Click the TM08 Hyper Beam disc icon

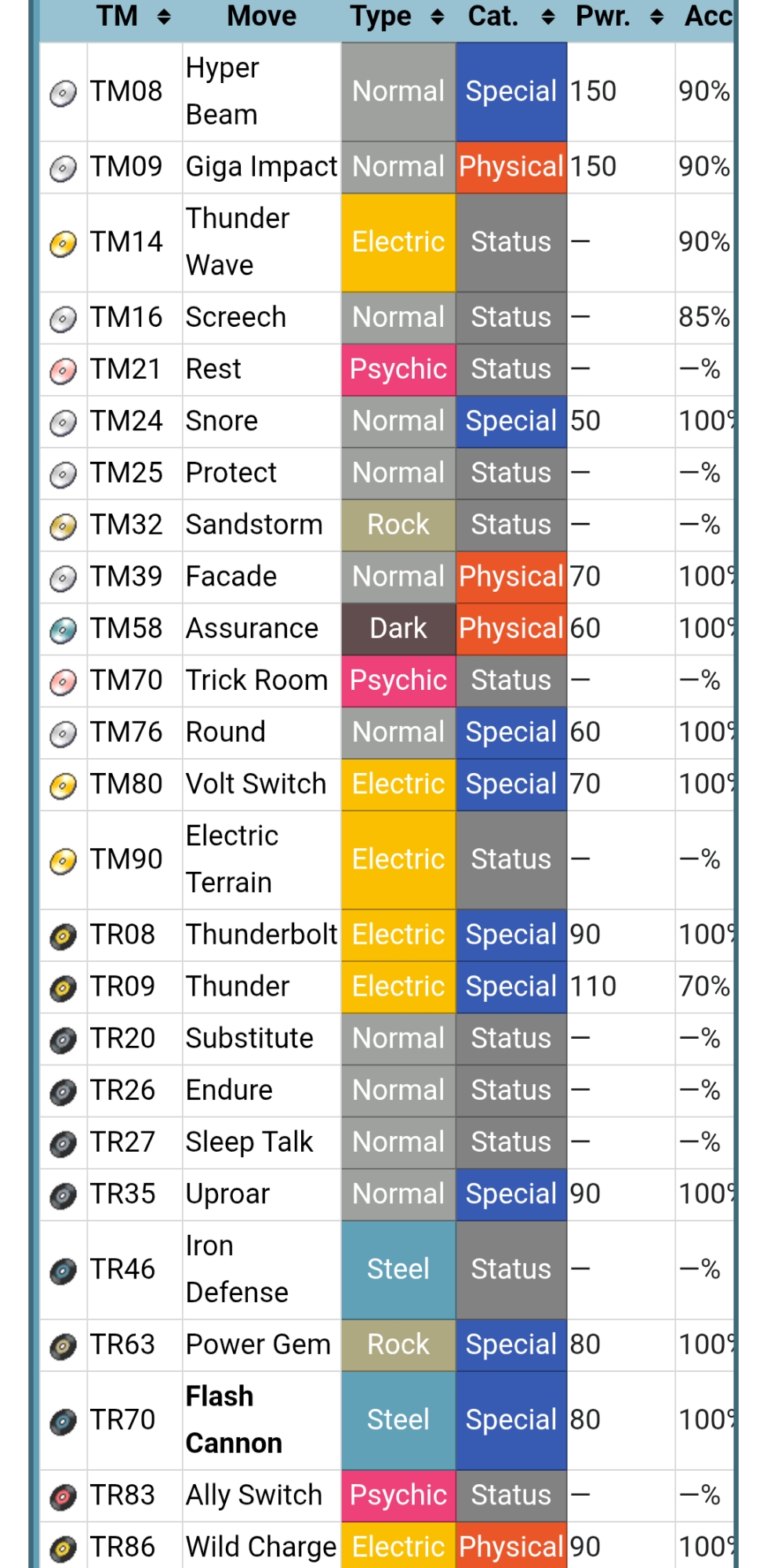[64, 93]
